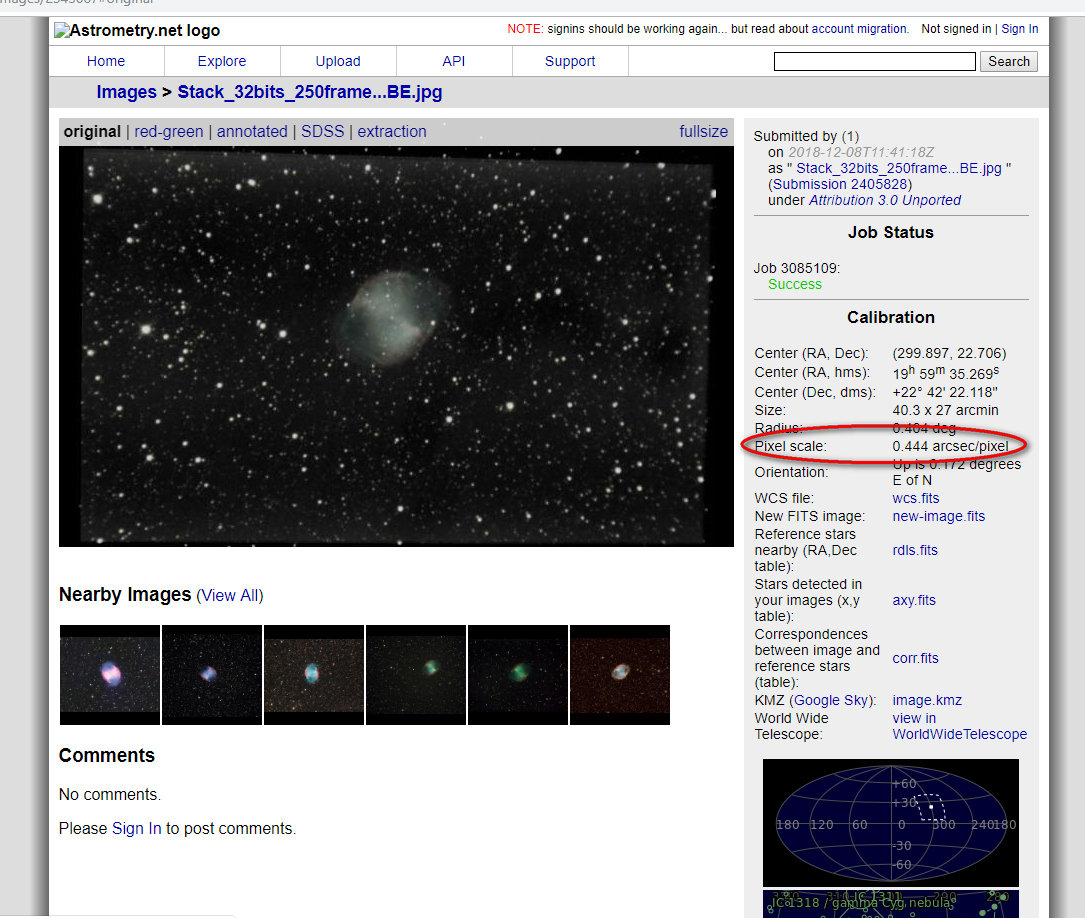Viewport: 1085px width, 918px height.
Task: Open the Home menu item
Action: tap(106, 61)
